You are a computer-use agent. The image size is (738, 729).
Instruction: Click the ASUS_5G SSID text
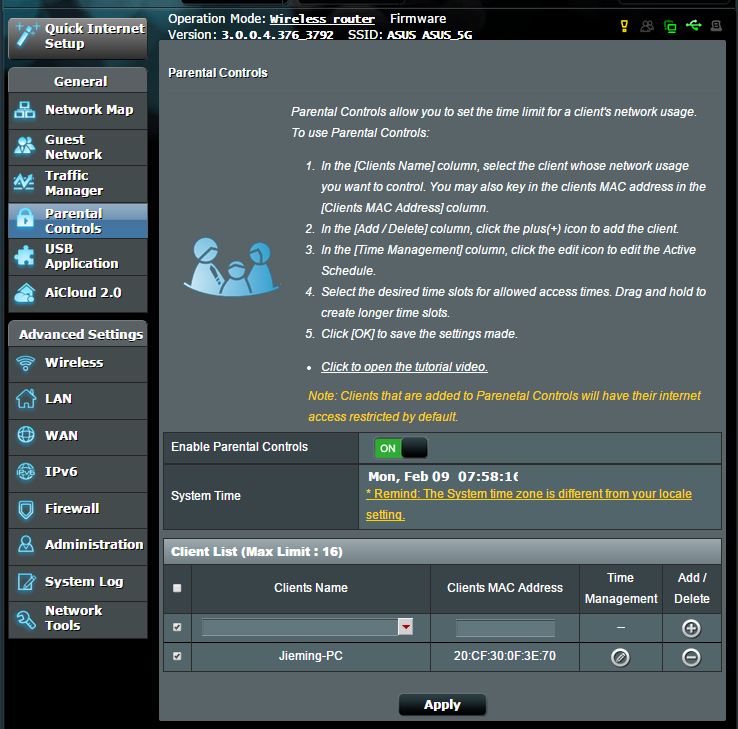447,35
